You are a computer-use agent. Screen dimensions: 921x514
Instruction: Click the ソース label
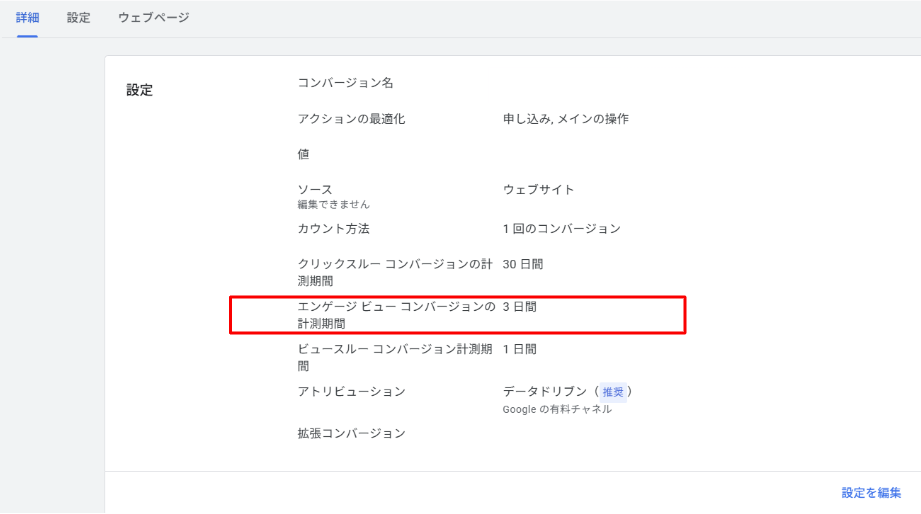tap(315, 189)
